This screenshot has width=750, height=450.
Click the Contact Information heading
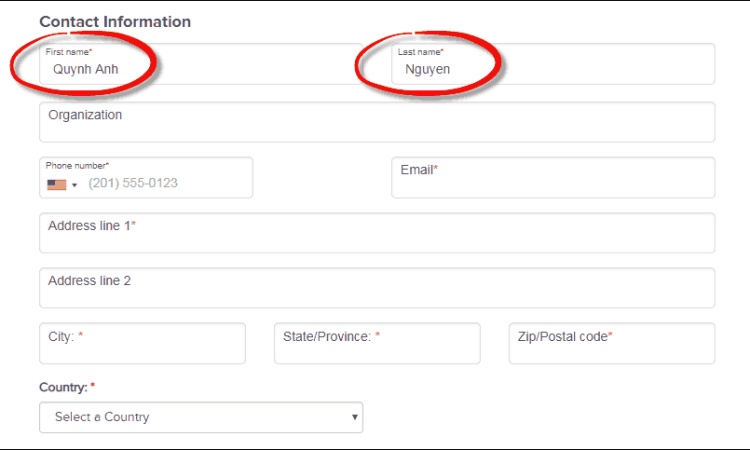[115, 21]
